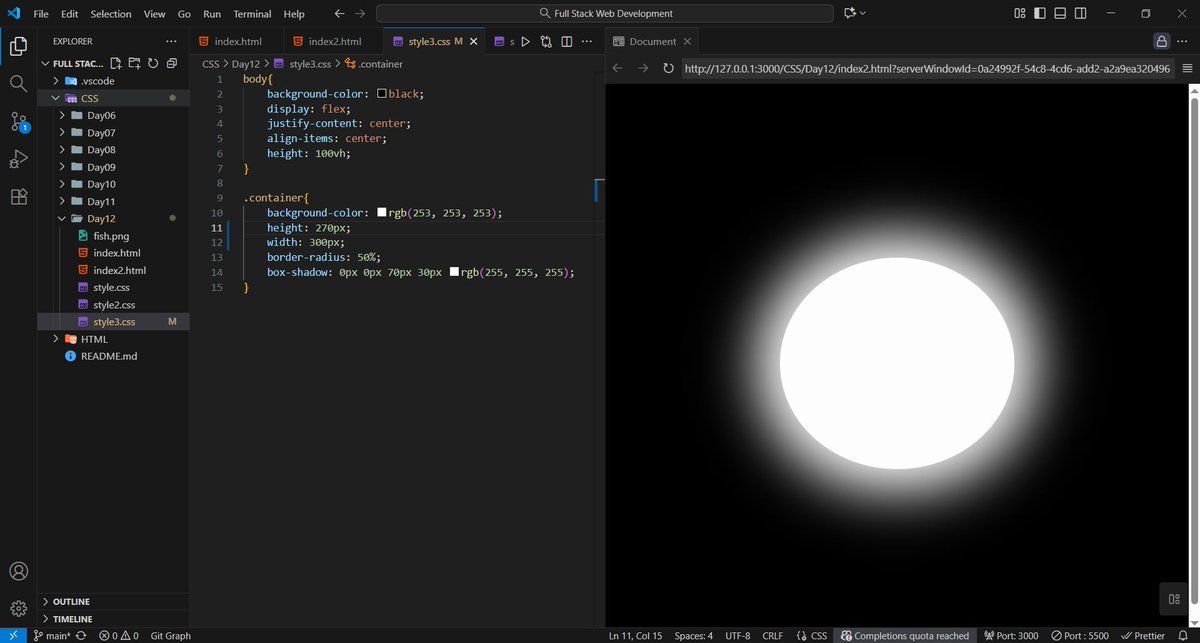Open the Selection menu

[x=110, y=14]
